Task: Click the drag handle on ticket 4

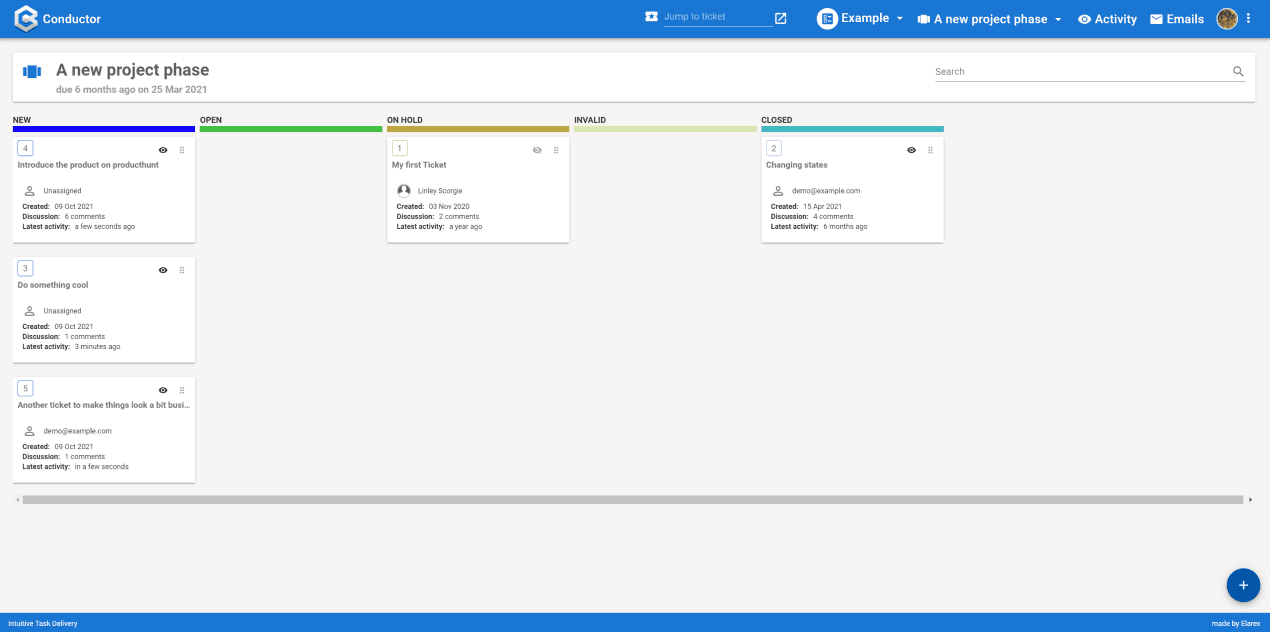Action: 182,150
